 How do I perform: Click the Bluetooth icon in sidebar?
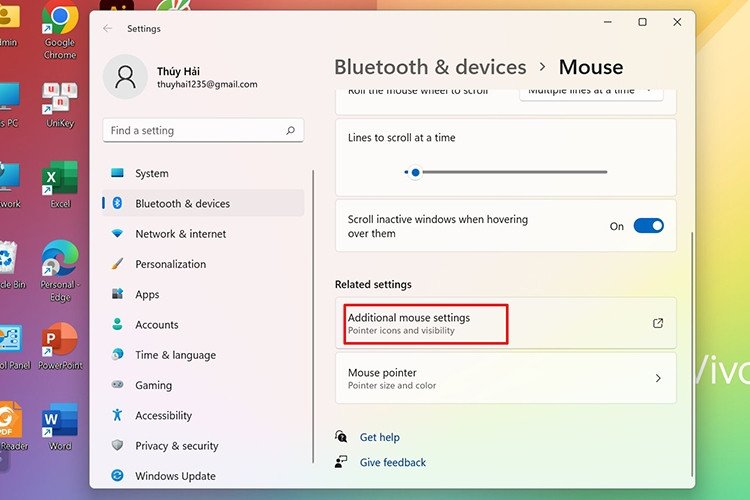tap(117, 203)
